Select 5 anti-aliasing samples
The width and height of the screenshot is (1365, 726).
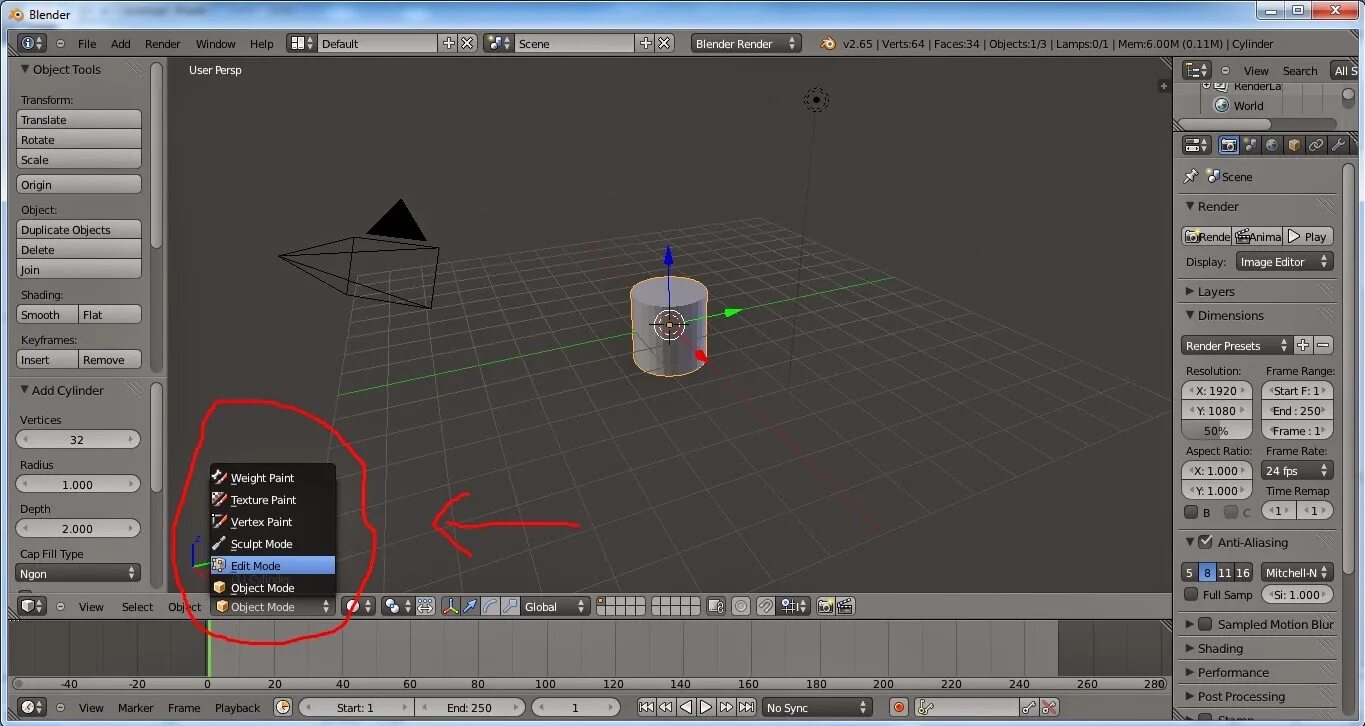click(1189, 573)
